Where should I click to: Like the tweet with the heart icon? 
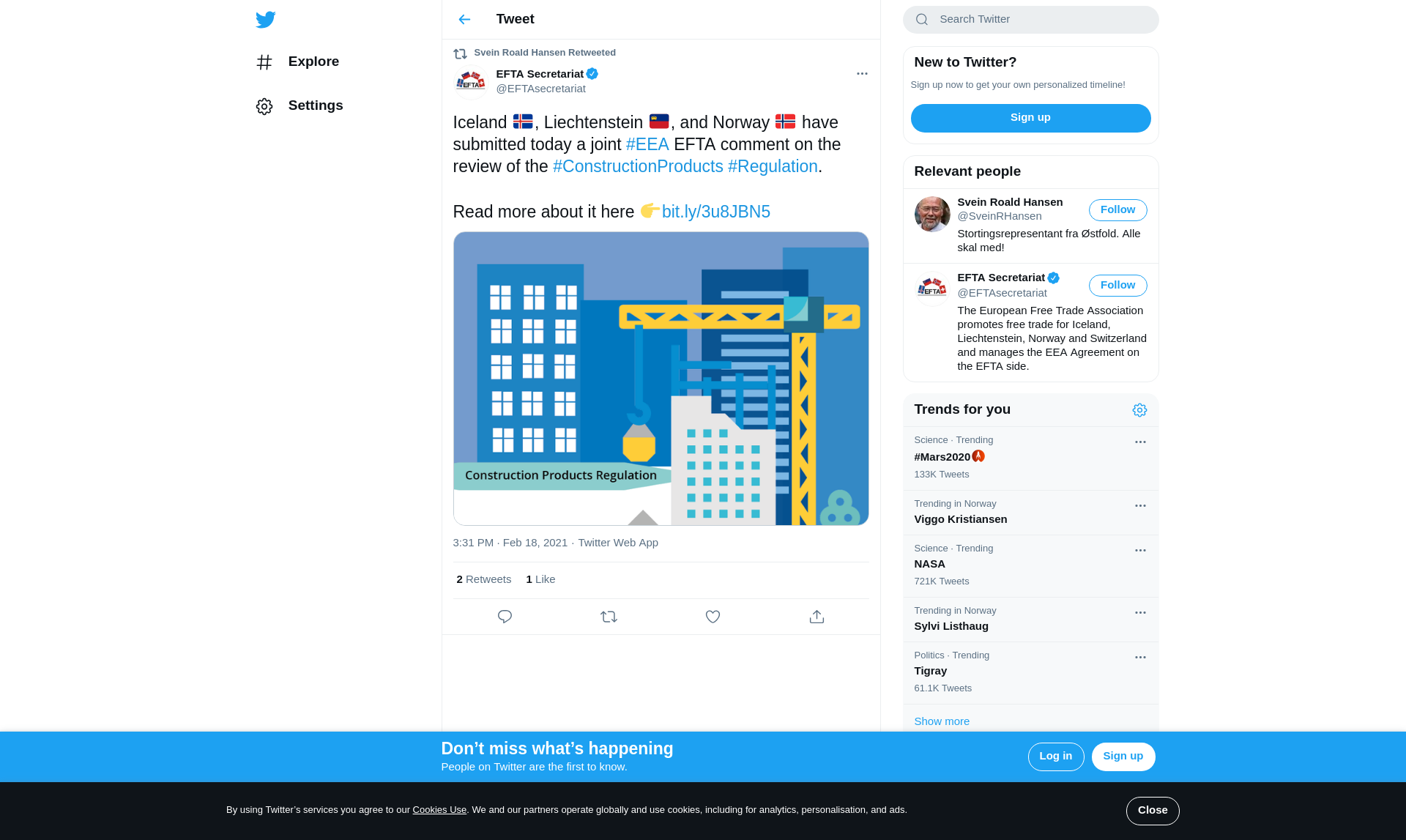pyautogui.click(x=713, y=617)
